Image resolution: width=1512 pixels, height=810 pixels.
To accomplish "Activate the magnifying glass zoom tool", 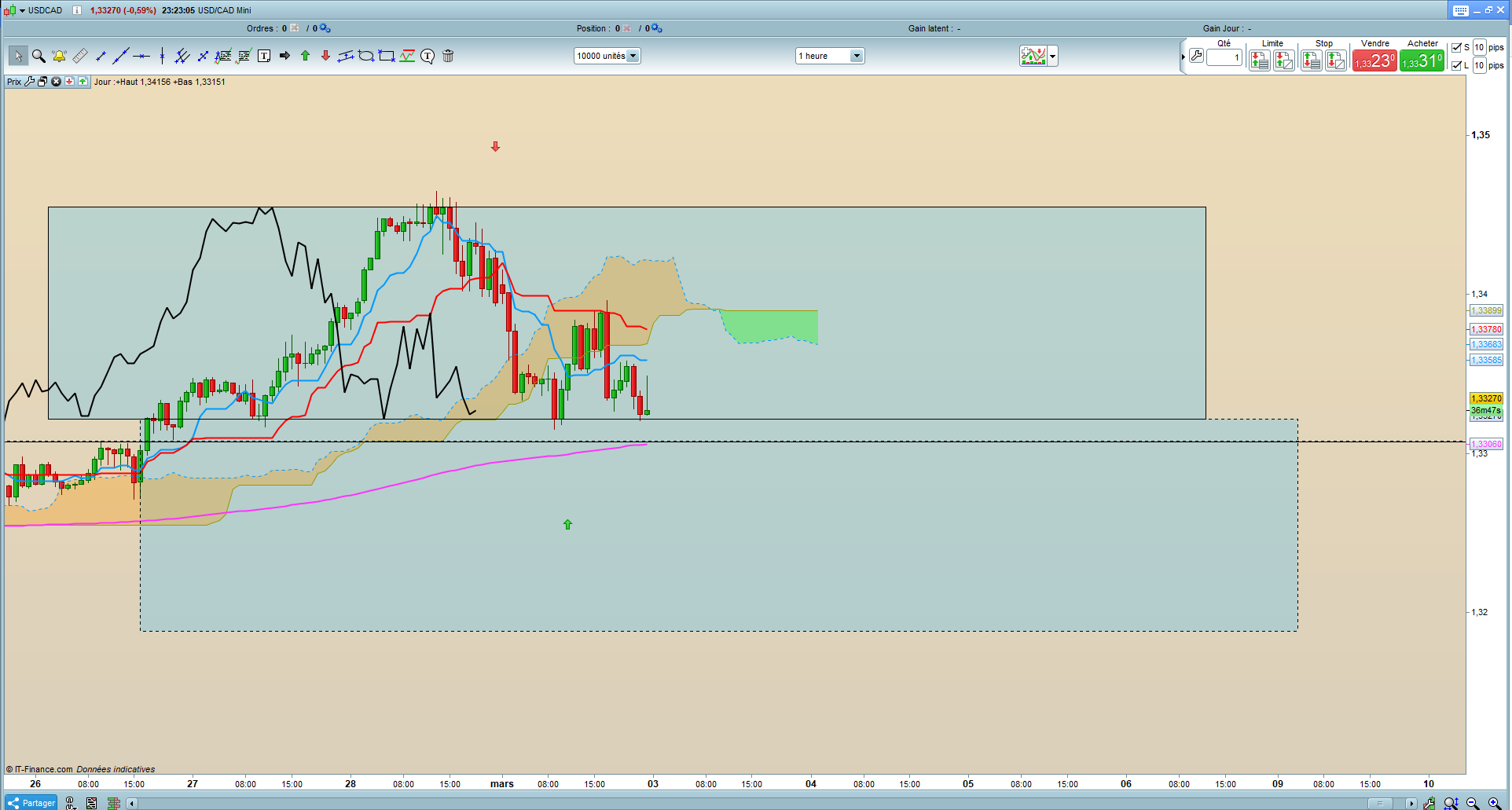I will [x=39, y=56].
